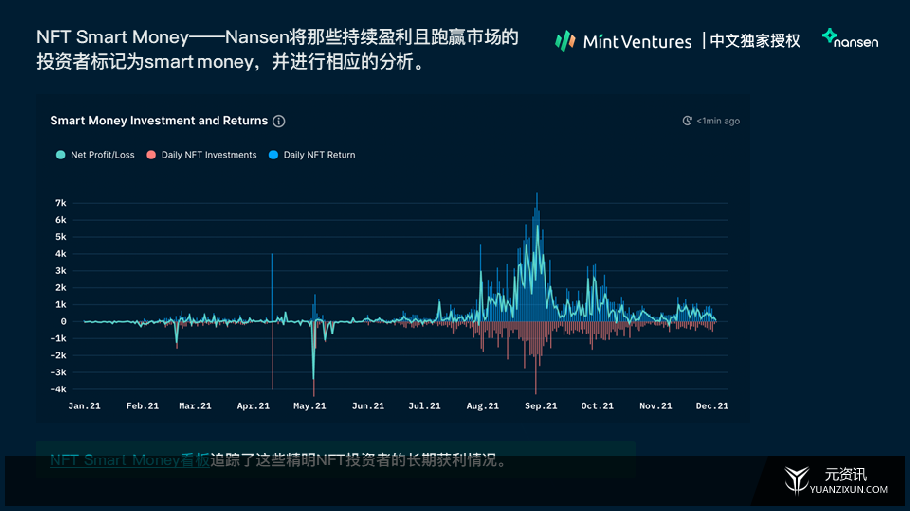Click the '2k' y-axis label
Viewport: 910px width, 511px height.
[61, 287]
